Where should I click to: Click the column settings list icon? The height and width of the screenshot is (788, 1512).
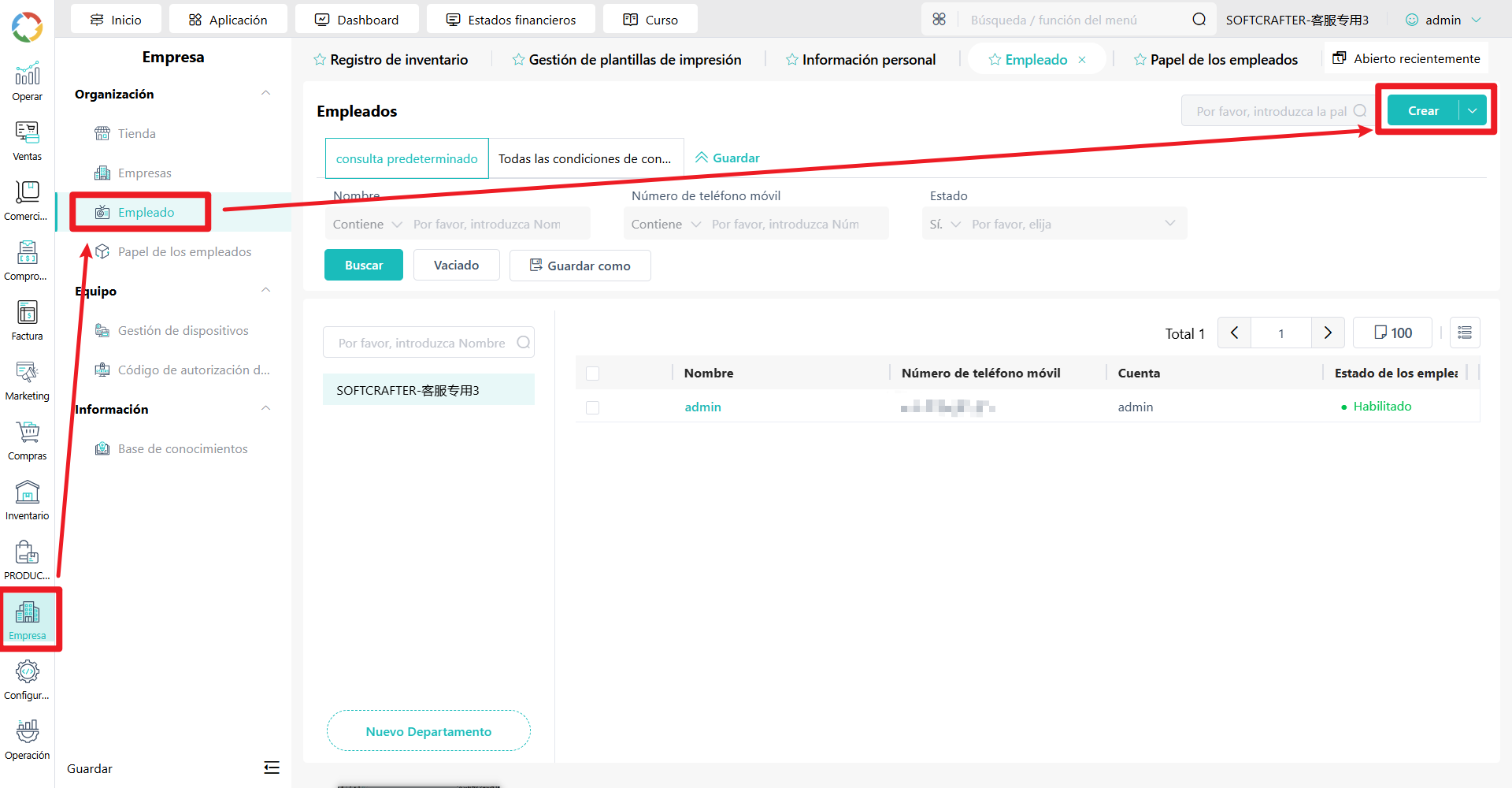point(1465,333)
